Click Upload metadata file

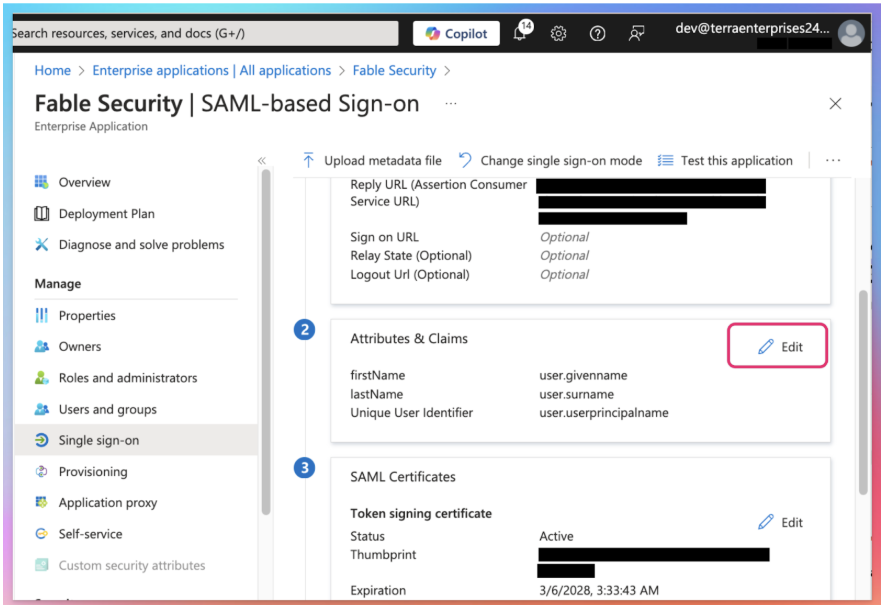tap(372, 160)
